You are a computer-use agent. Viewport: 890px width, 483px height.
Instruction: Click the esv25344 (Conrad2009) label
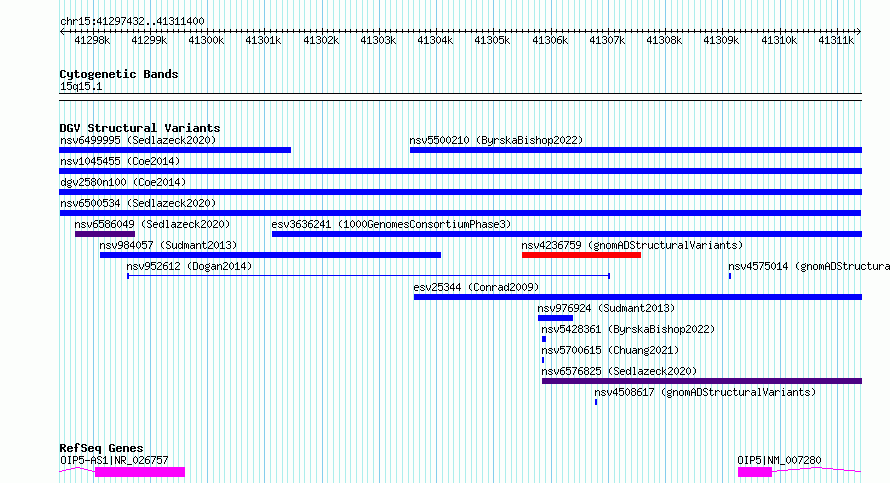pos(476,287)
